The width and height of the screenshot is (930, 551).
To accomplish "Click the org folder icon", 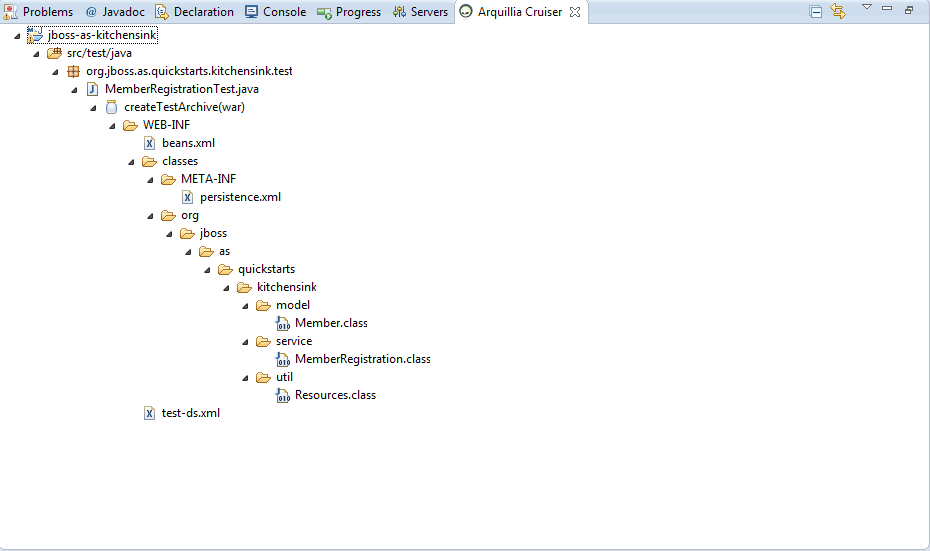I will point(168,215).
